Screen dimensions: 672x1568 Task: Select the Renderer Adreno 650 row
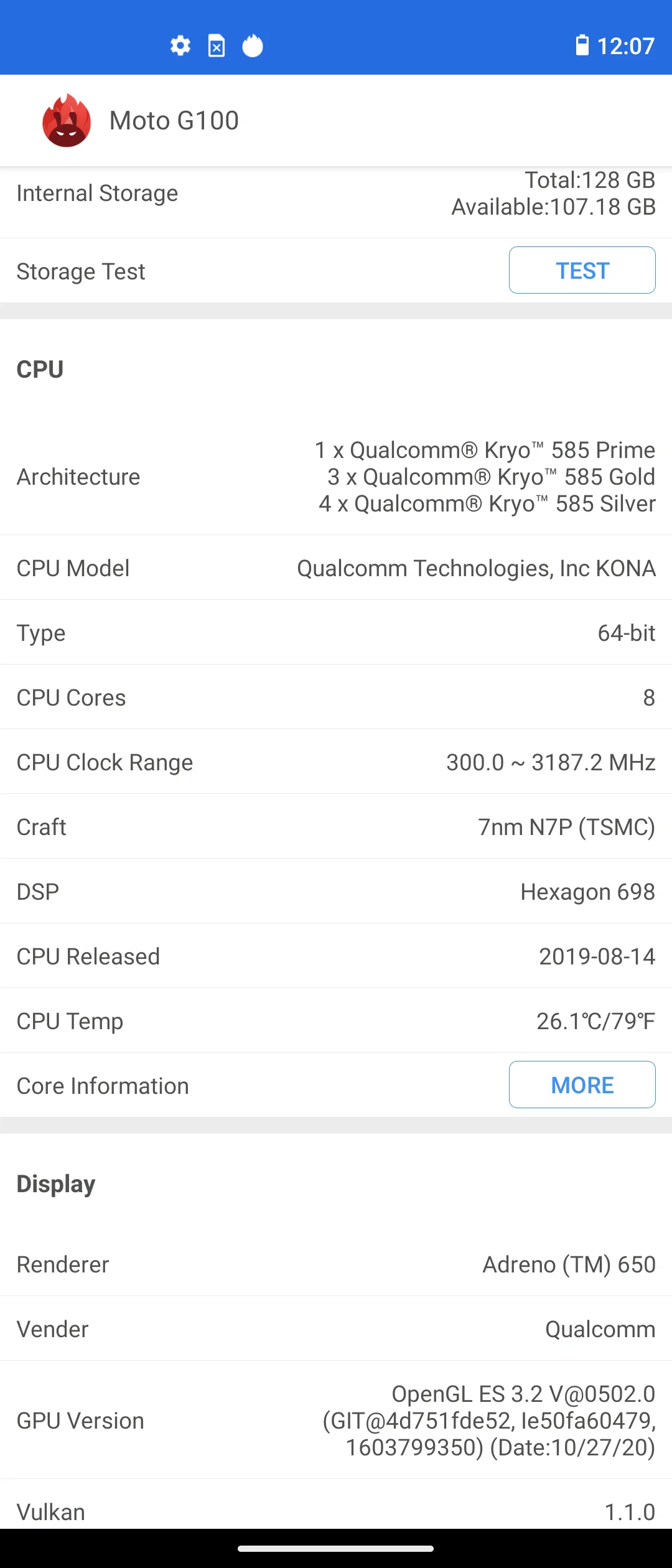(336, 1264)
